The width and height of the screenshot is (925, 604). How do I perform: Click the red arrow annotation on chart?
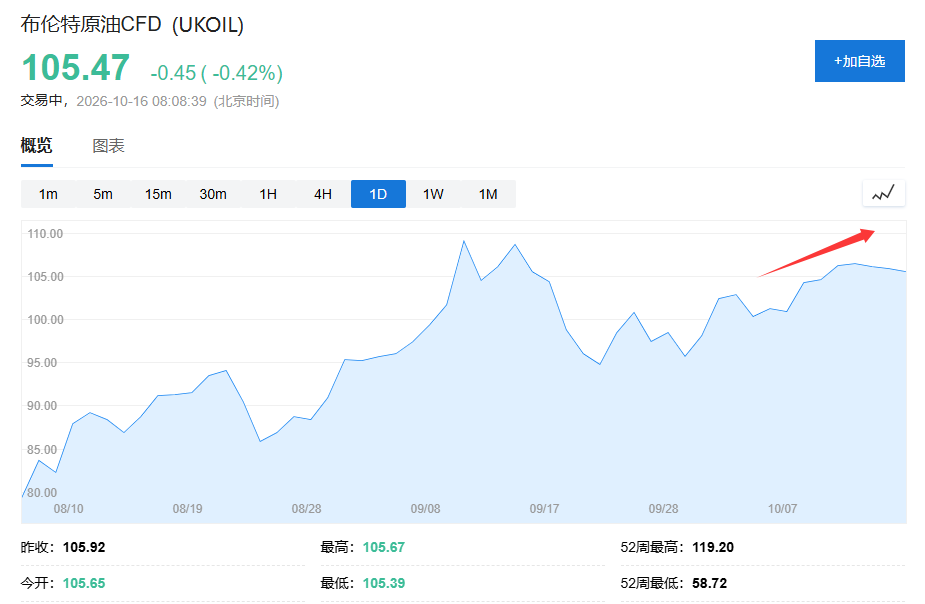(816, 253)
